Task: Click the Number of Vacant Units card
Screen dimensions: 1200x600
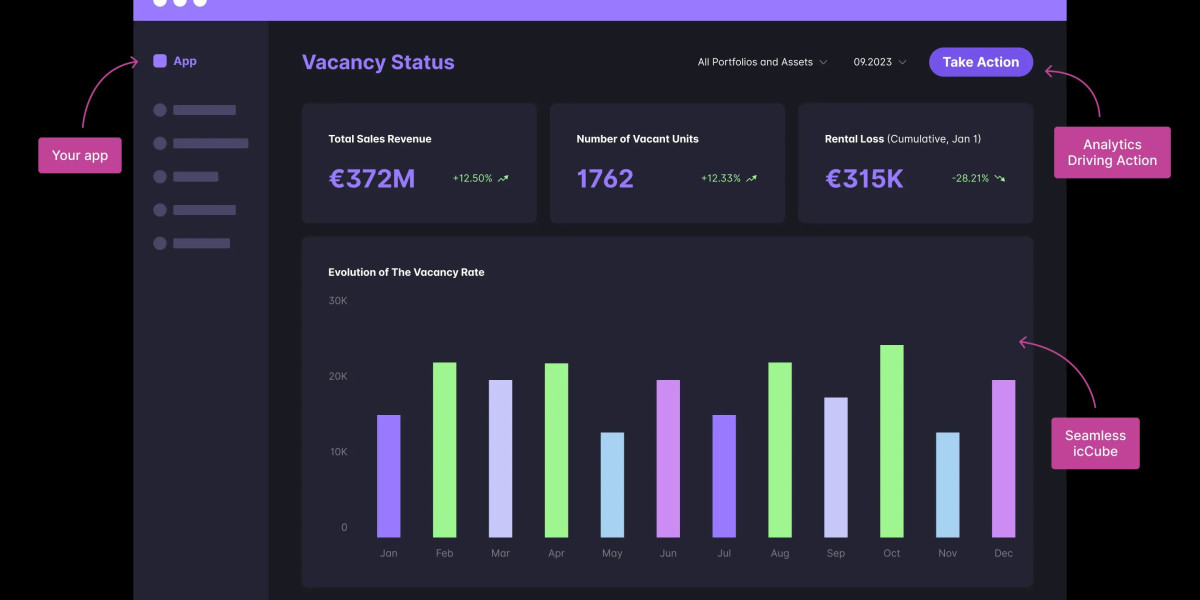Action: (667, 162)
